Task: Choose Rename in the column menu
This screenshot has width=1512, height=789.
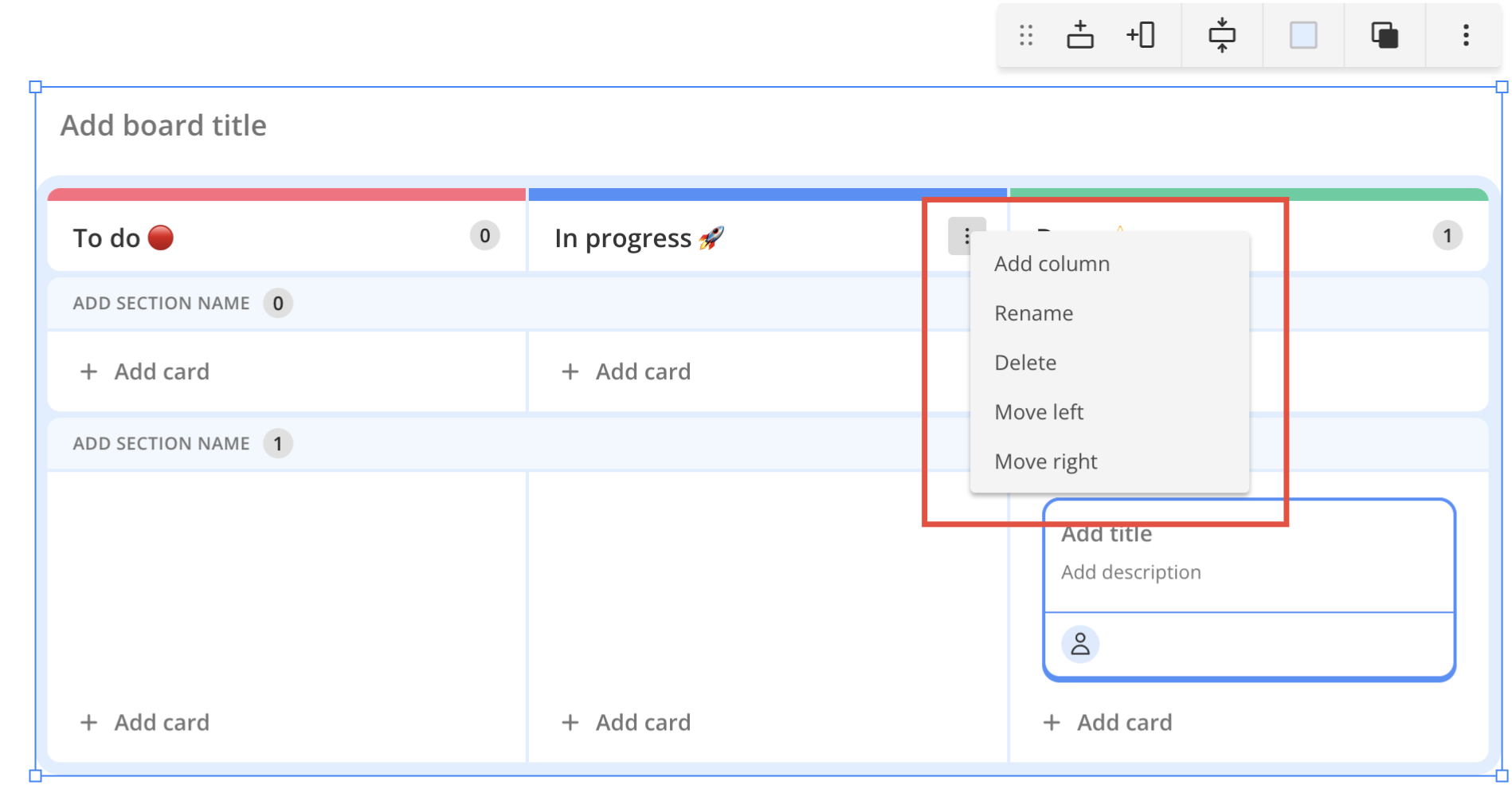Action: point(1033,313)
